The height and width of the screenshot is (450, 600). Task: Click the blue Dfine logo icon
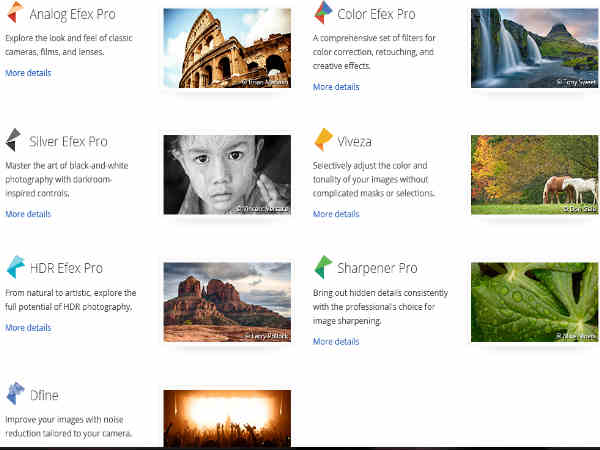[x=16, y=393]
